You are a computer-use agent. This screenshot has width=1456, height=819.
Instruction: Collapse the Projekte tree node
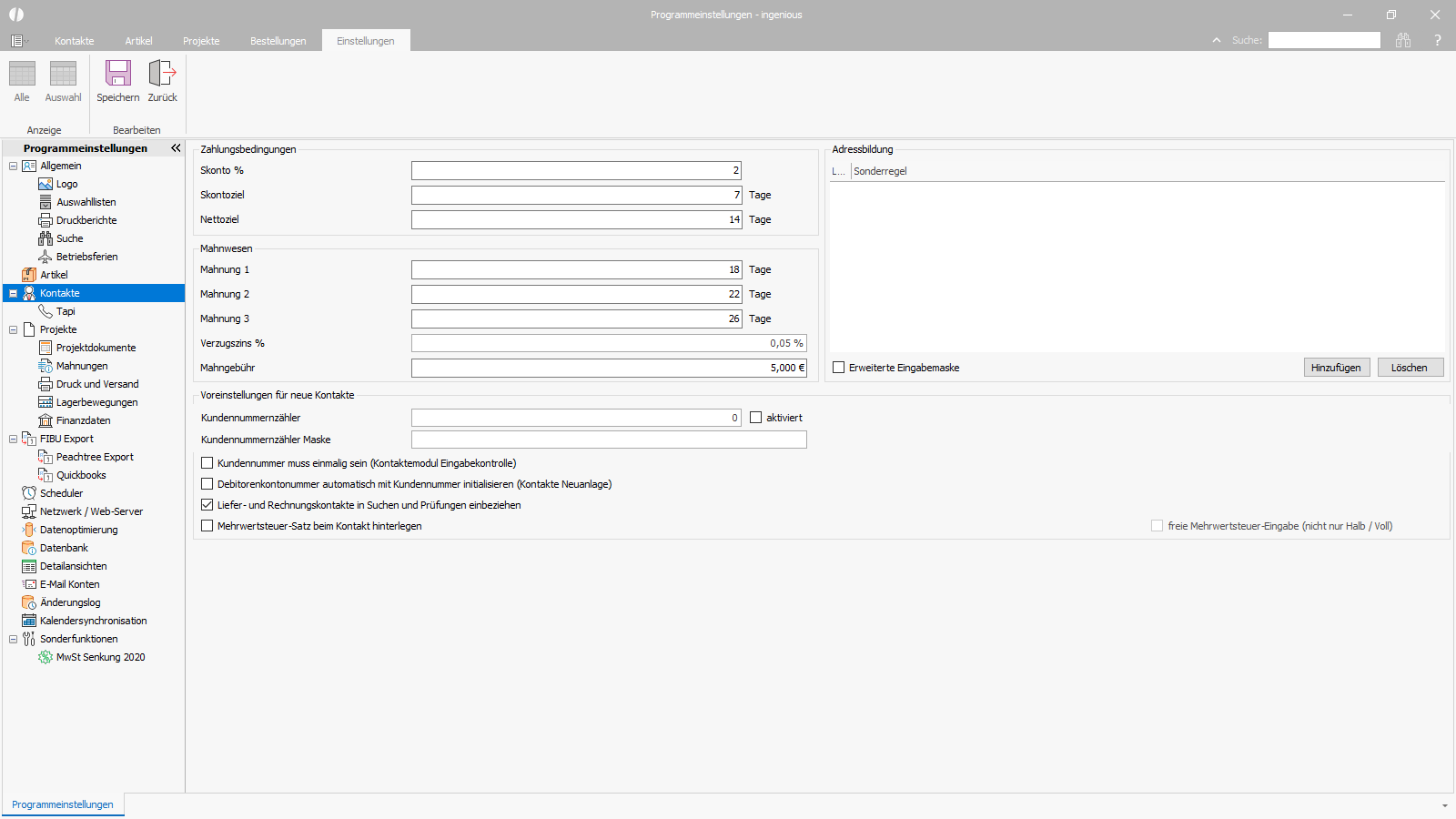click(x=13, y=329)
